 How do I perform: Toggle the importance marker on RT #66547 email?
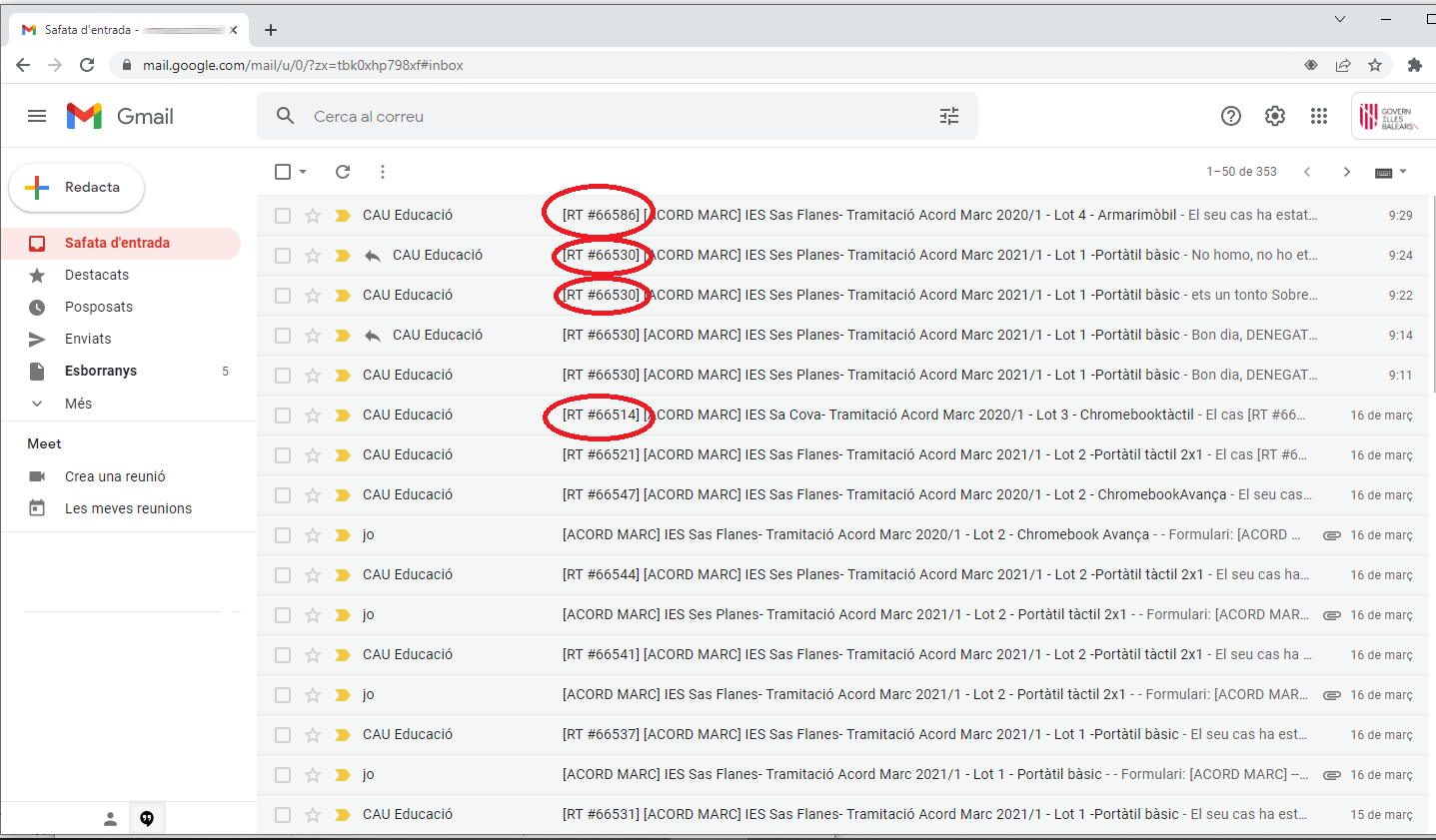[343, 495]
